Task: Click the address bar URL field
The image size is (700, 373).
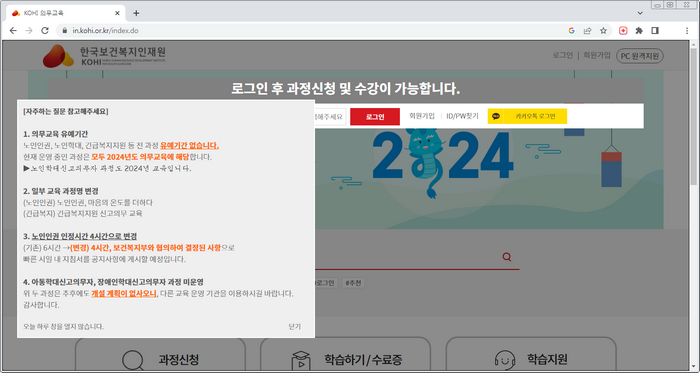Action: click(312, 31)
